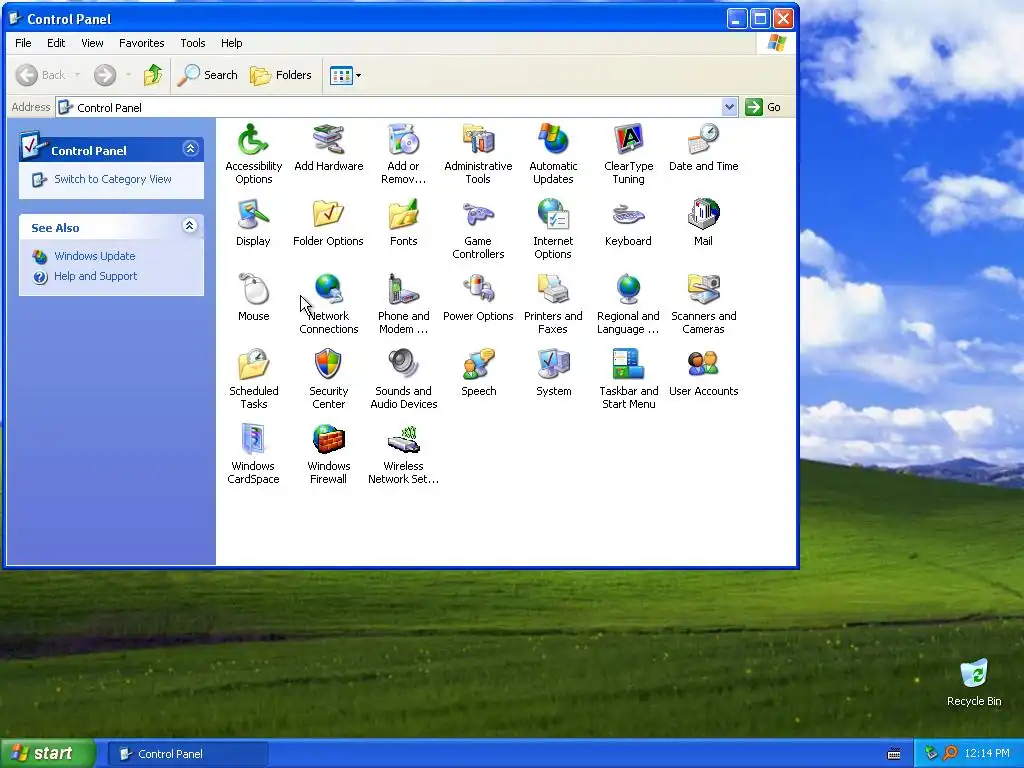Open the Favorites menu

pos(142,43)
